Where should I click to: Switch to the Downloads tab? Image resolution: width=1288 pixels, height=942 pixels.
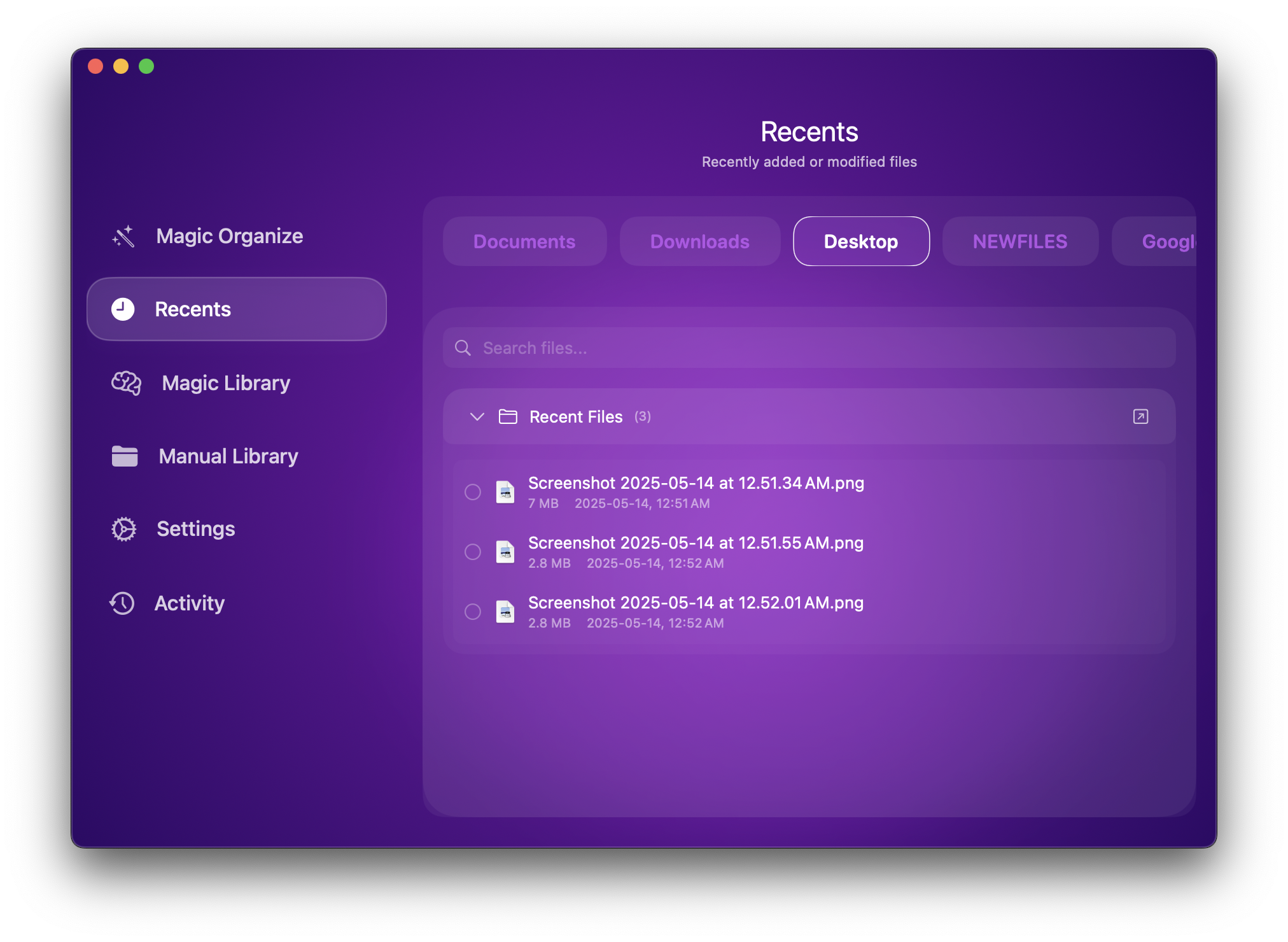[x=699, y=242]
